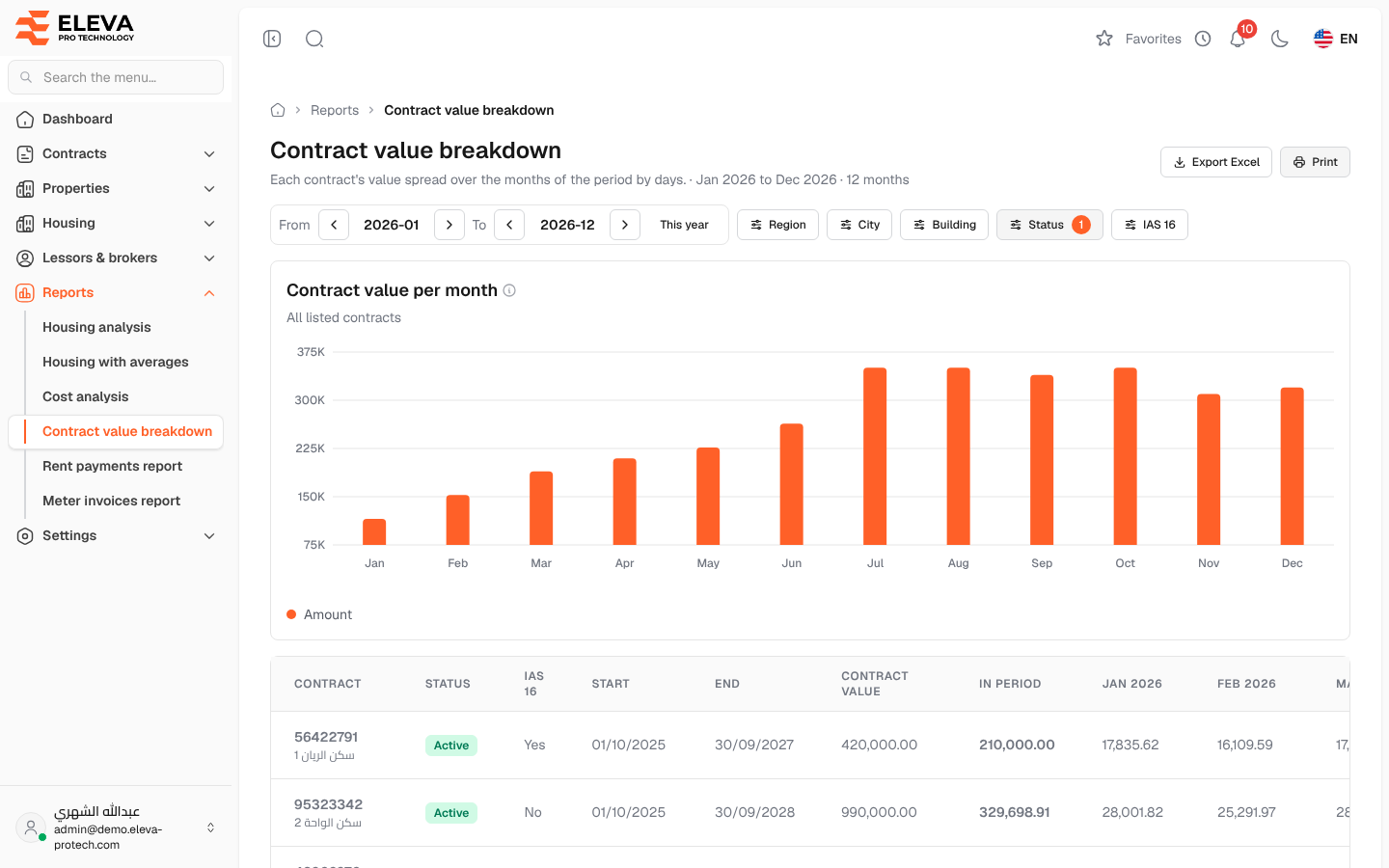Open Housing analysis report

(96, 327)
